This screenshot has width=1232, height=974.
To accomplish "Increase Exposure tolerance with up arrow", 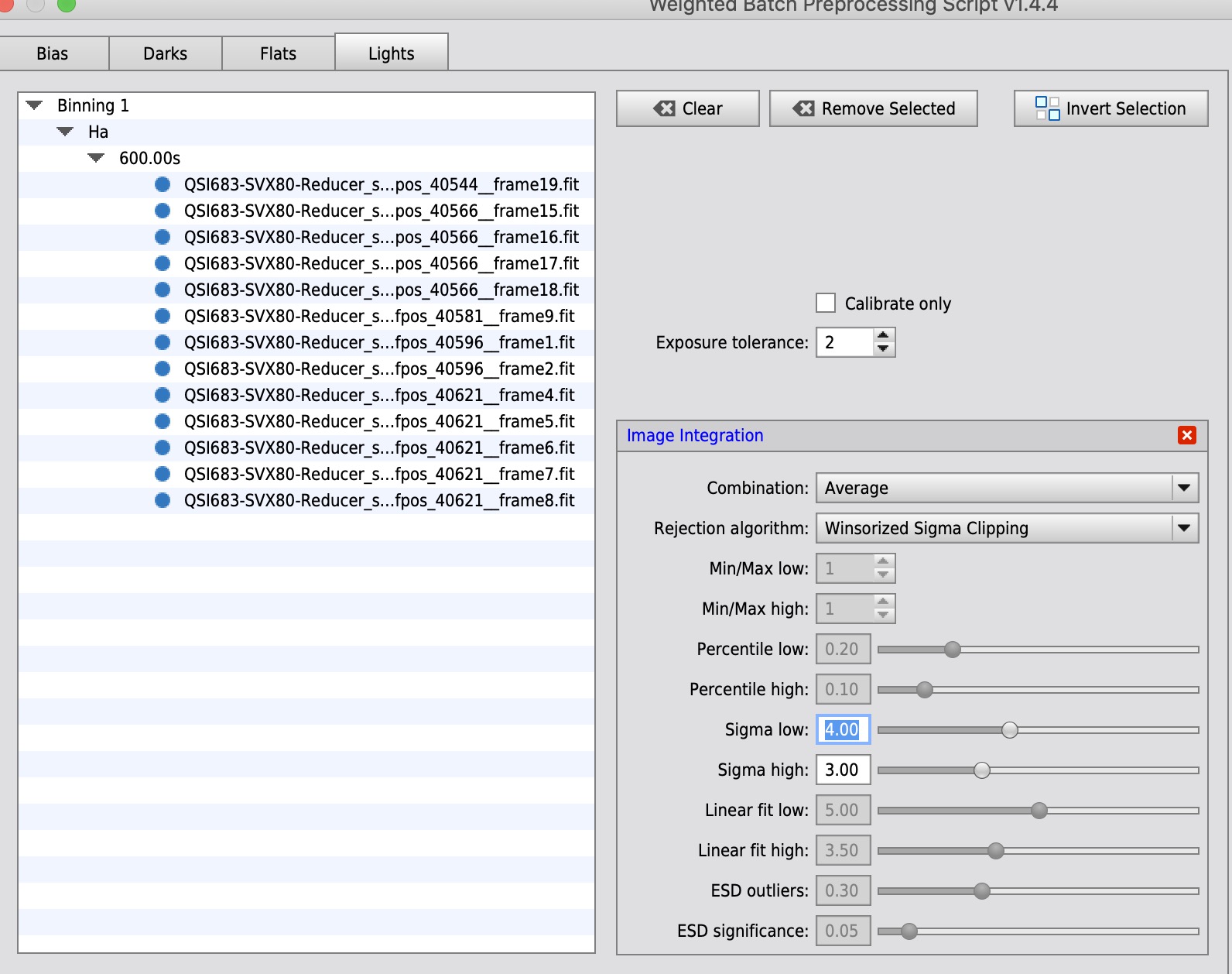I will tap(883, 335).
